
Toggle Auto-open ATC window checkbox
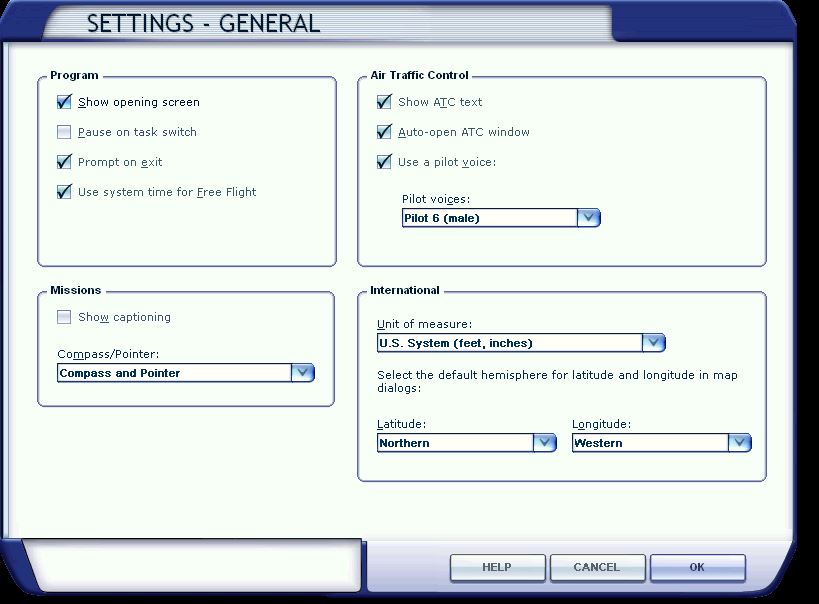point(384,132)
